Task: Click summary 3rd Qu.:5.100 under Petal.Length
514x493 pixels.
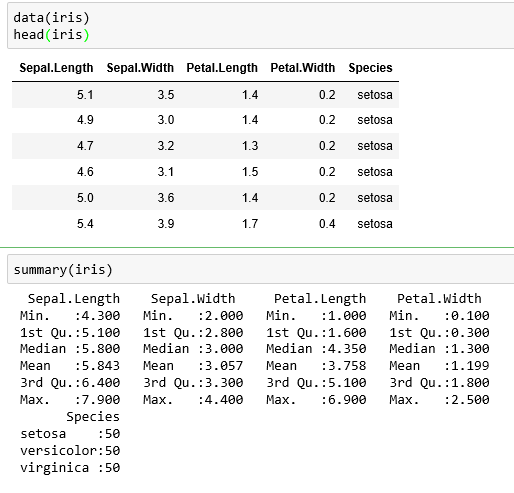Action: (x=316, y=383)
